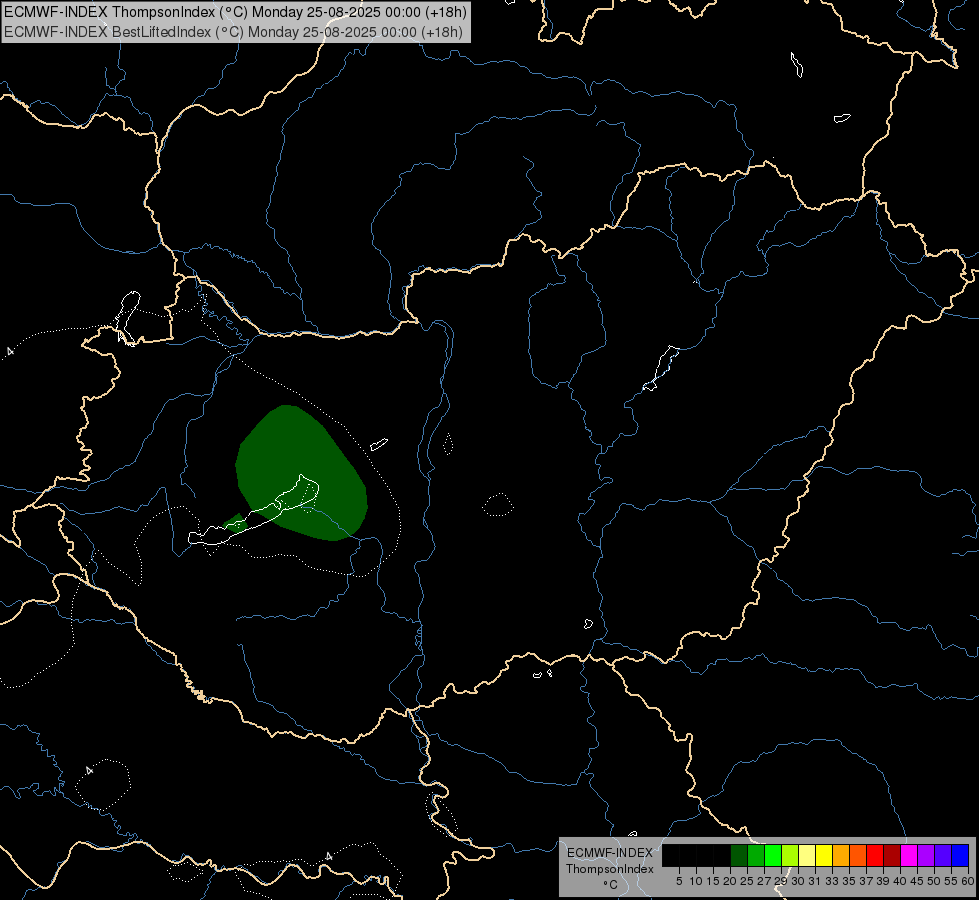Choose the violet 50–55 legend swatch
Screen dimensions: 979x900
943,855
